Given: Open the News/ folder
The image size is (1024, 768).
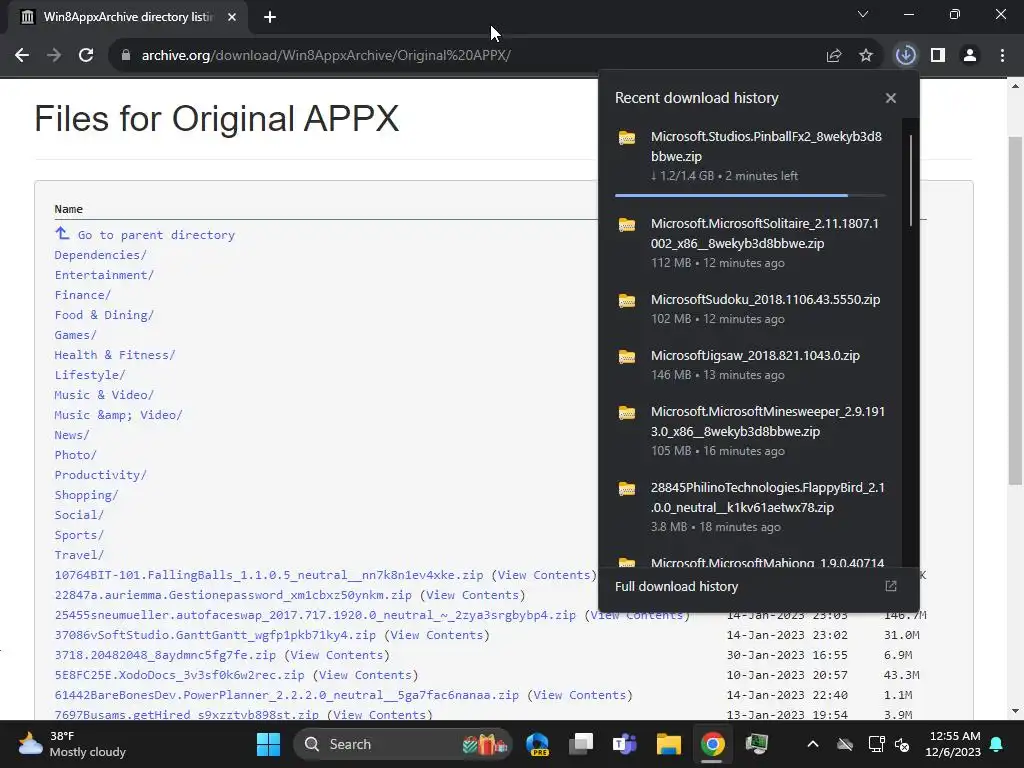Looking at the screenshot, I should 72,435.
